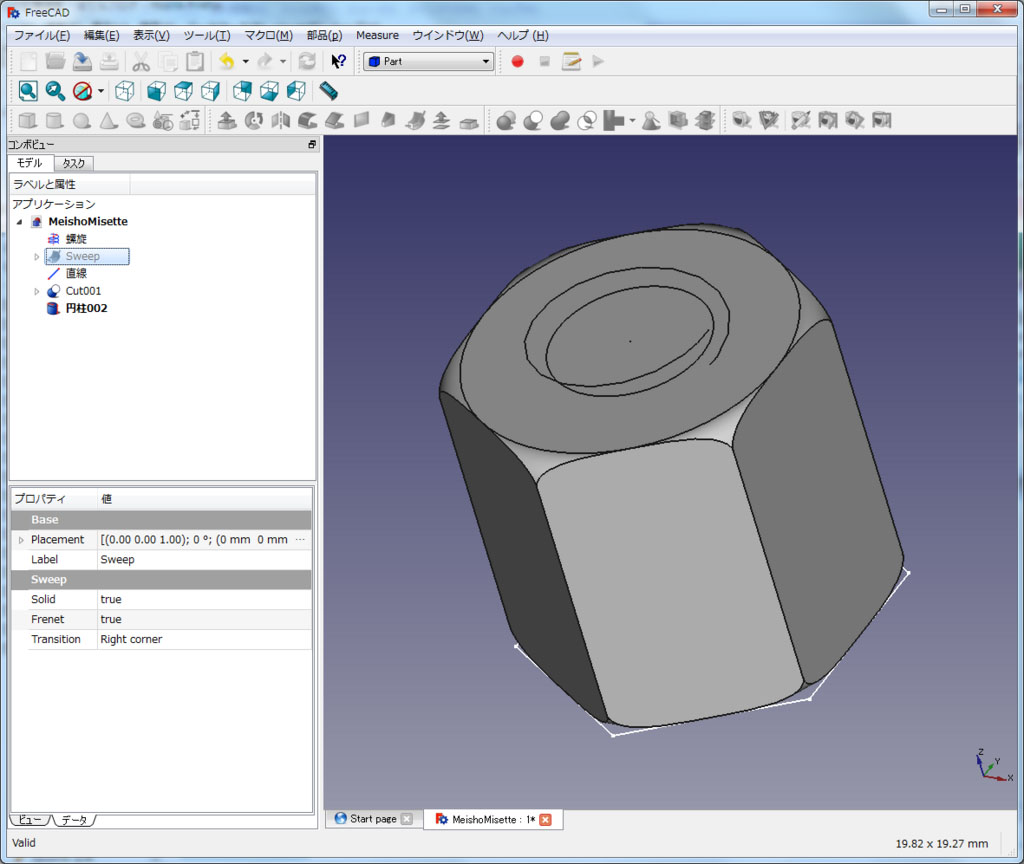Click the Paste clipboard icon

pyautogui.click(x=195, y=61)
